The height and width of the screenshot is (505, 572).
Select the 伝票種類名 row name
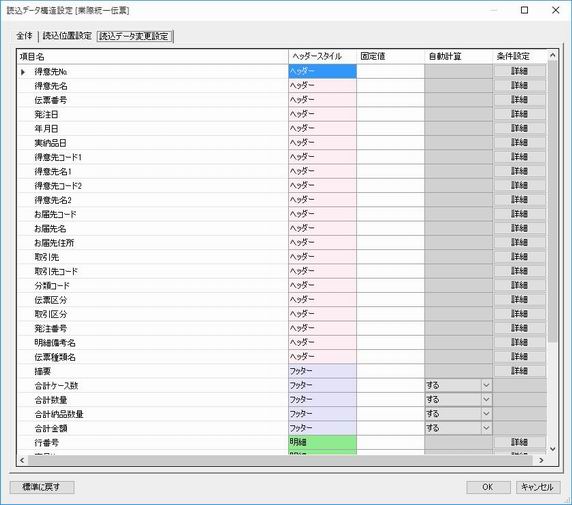[x=55, y=357]
